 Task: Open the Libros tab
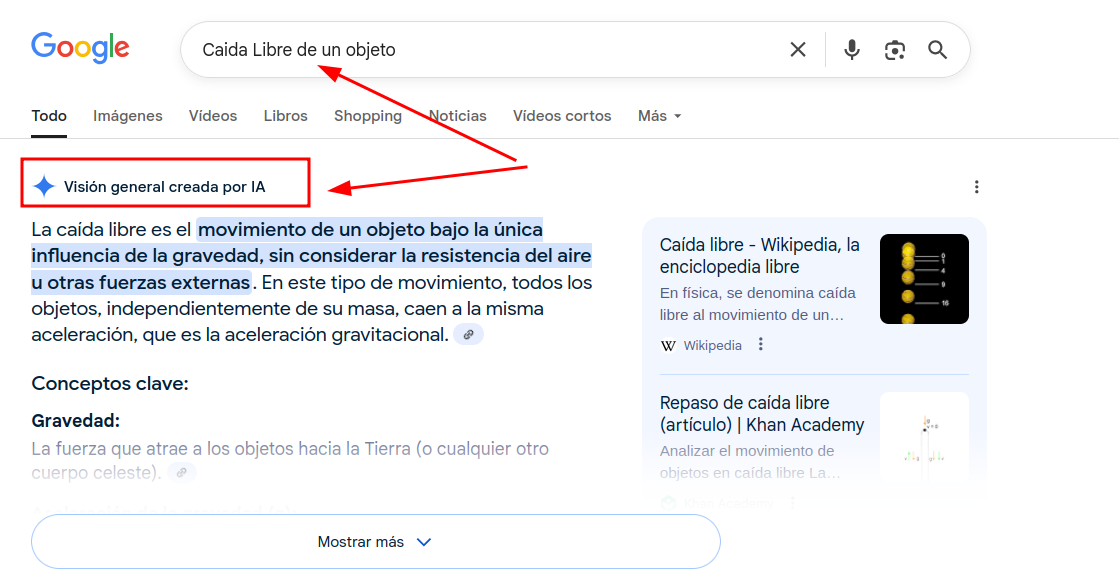point(285,116)
